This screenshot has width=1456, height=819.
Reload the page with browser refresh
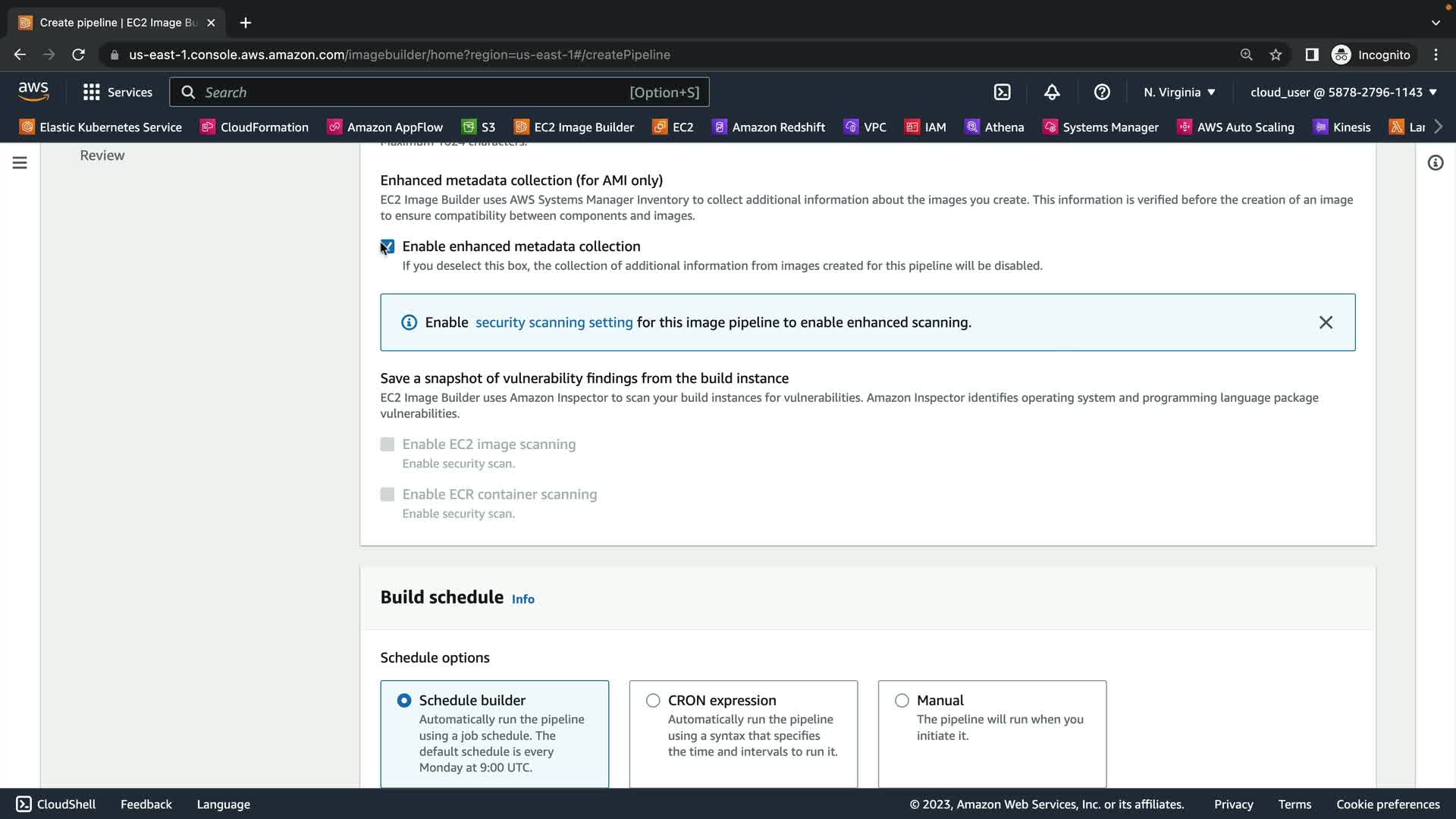tap(78, 55)
